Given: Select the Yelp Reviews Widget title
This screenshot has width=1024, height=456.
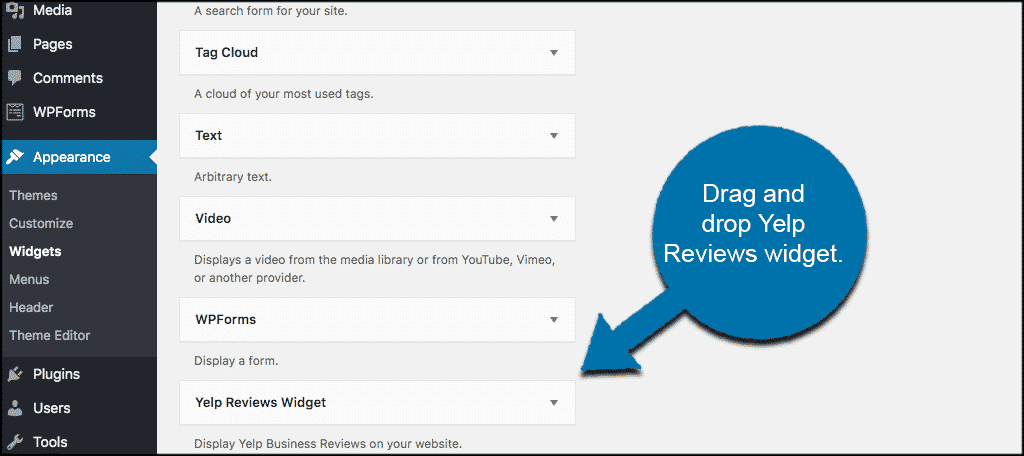Looking at the screenshot, I should tap(261, 402).
